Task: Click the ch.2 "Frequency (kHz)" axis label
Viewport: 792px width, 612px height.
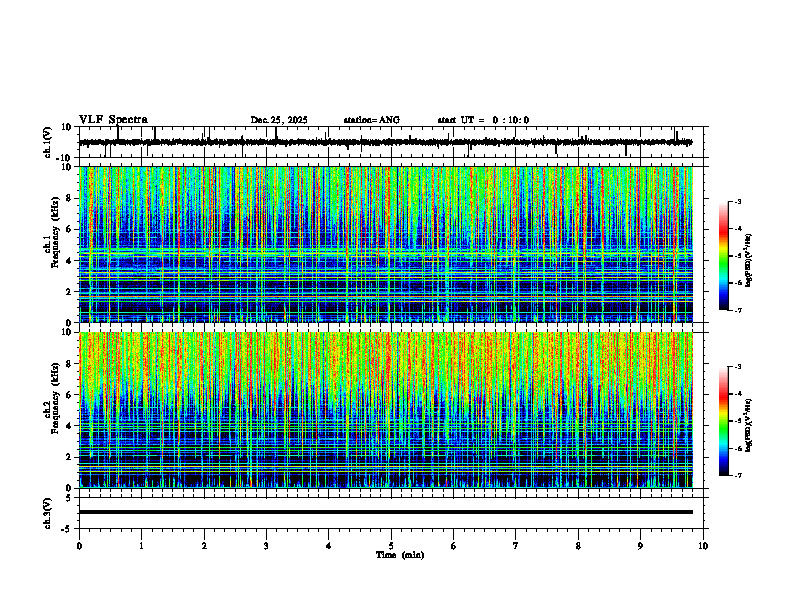Action: coord(55,398)
